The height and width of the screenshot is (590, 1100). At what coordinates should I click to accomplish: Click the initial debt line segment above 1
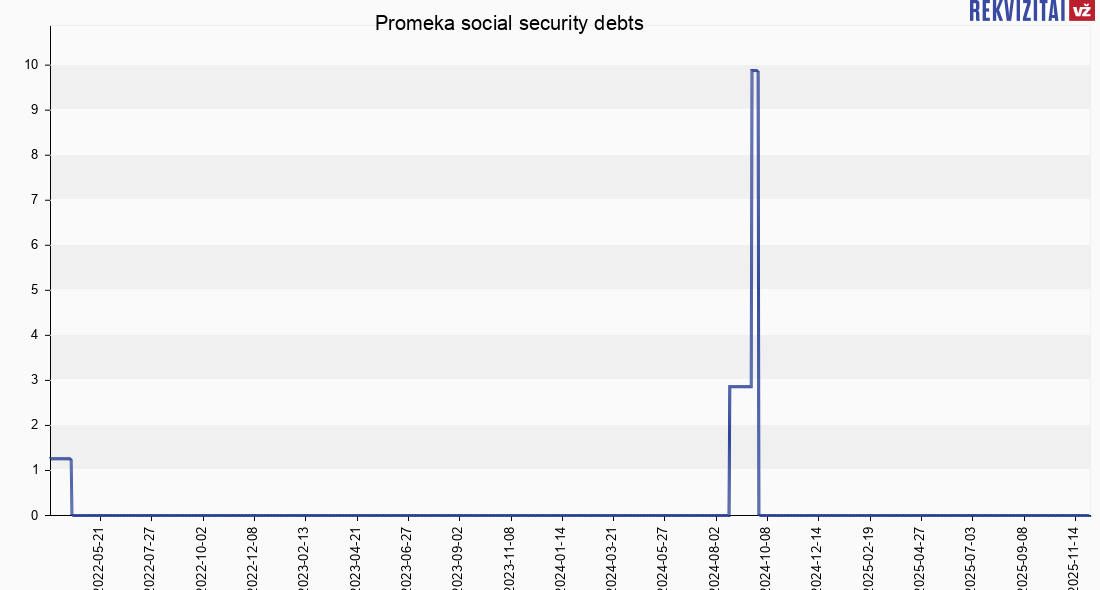60,458
